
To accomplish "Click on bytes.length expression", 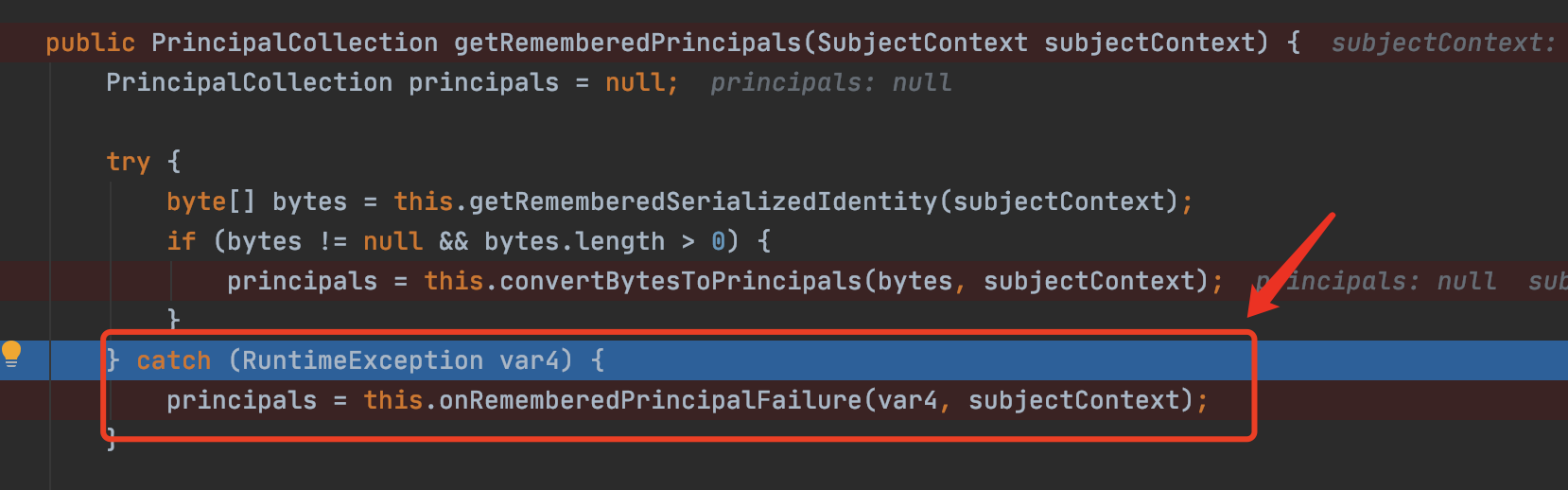I will 574,242.
